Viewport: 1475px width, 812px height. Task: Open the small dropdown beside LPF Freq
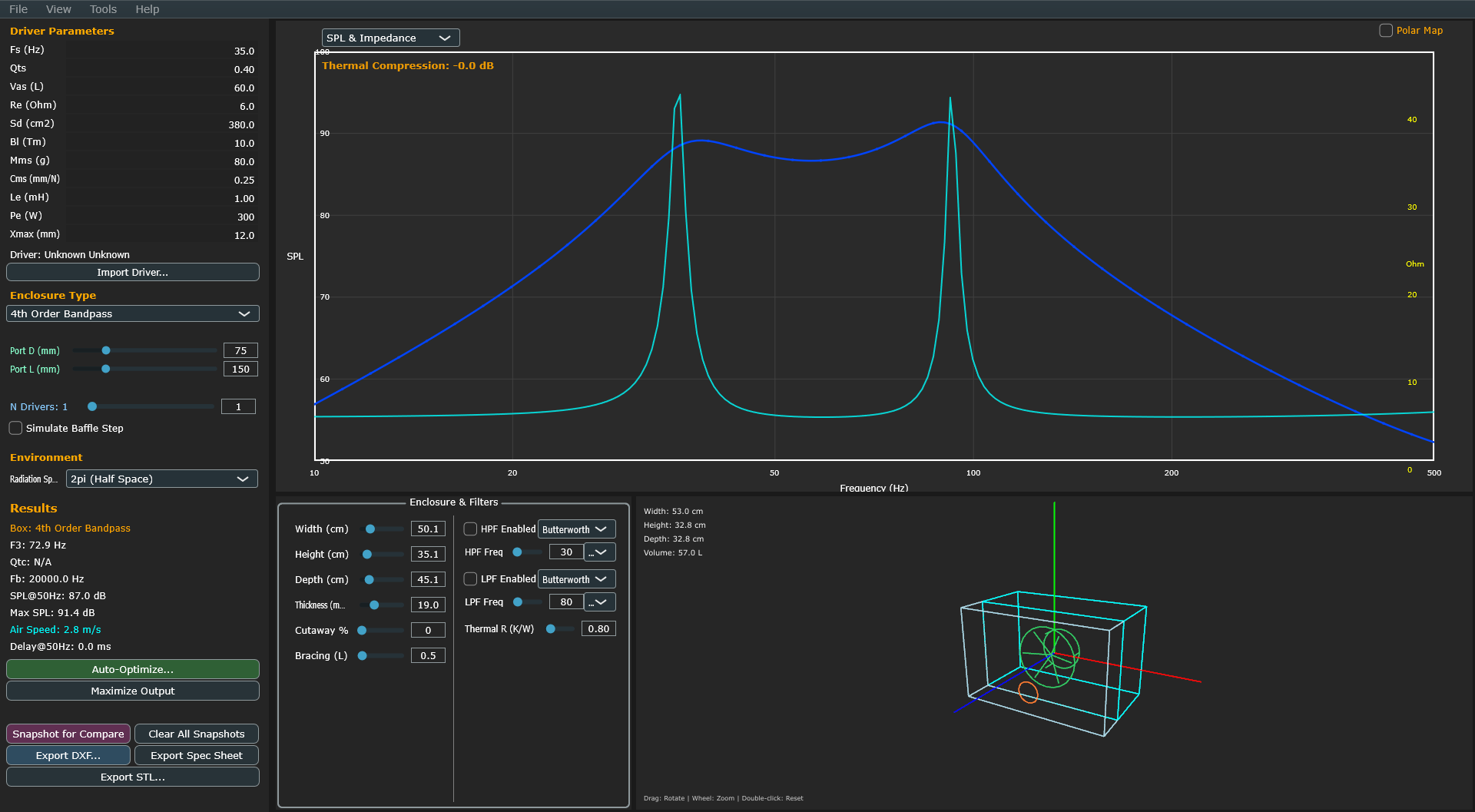(599, 602)
